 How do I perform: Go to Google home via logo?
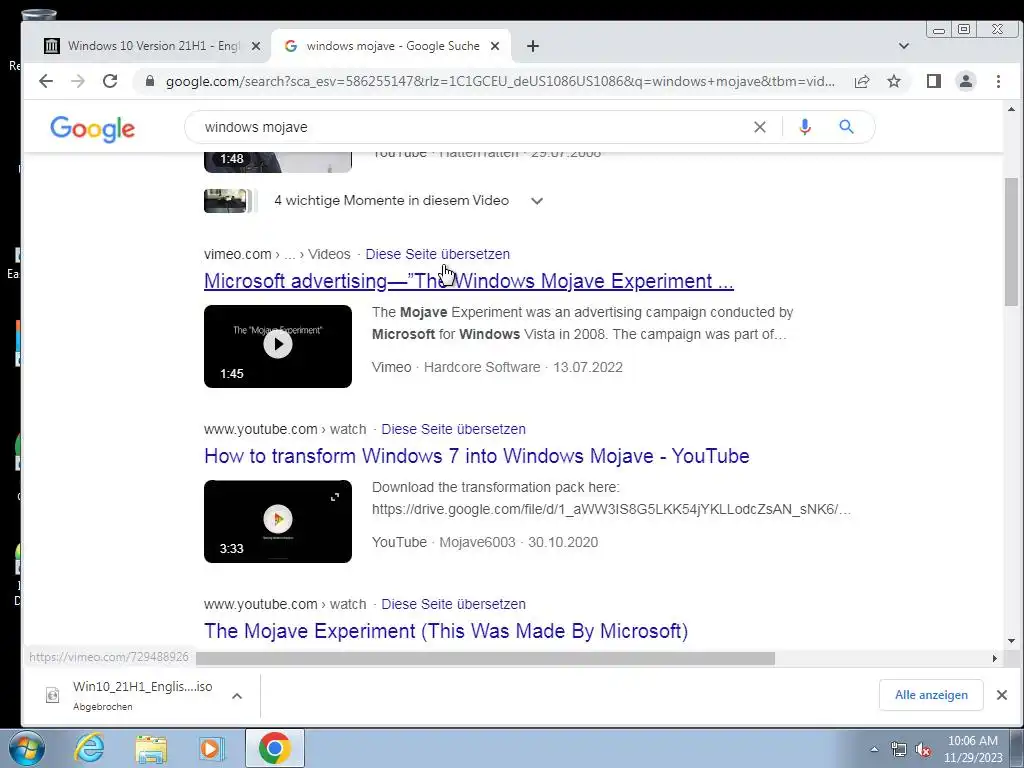click(x=93, y=128)
